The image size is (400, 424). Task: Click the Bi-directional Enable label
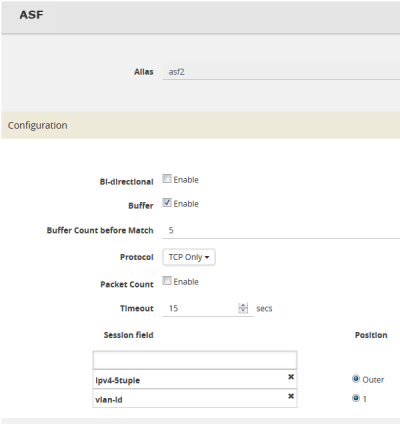point(186,180)
